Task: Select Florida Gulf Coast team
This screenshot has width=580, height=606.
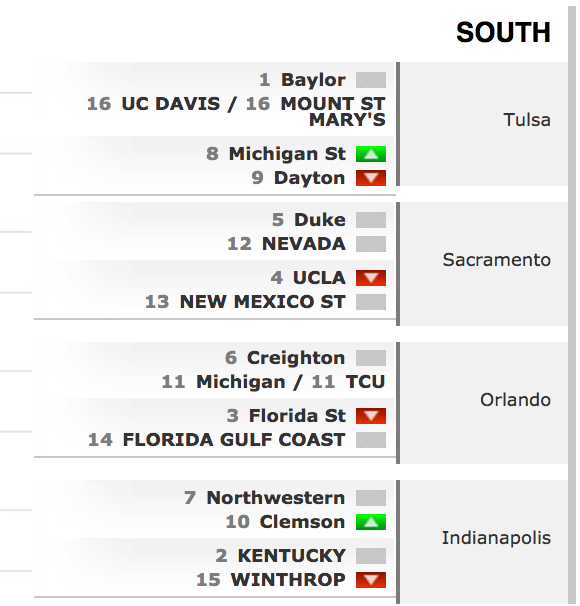Action: pyautogui.click(x=234, y=440)
